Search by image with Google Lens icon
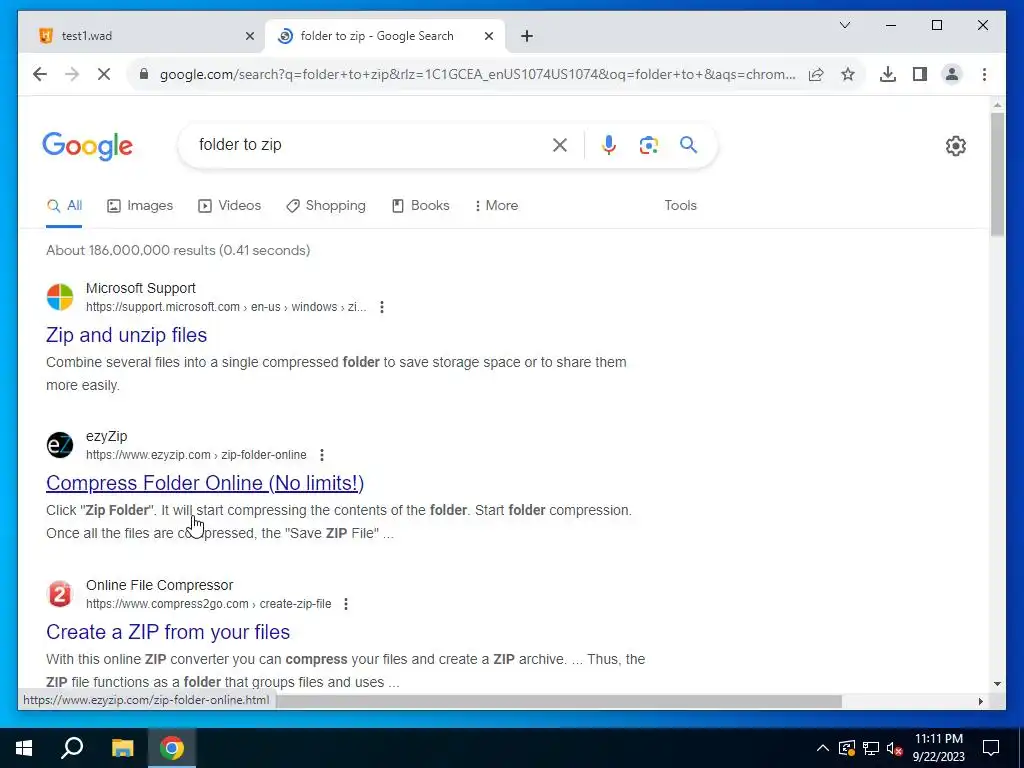 tap(648, 145)
